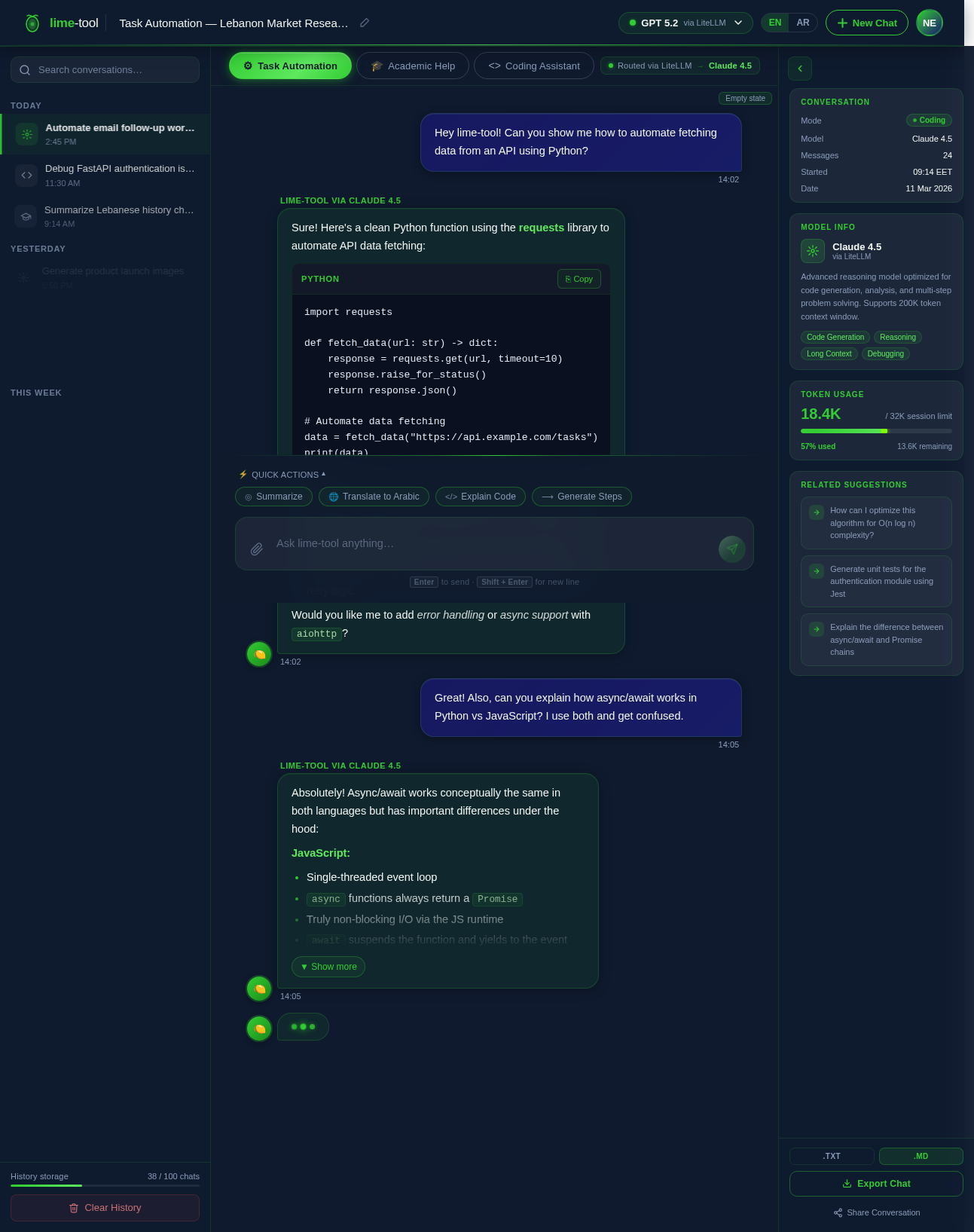Select the Academic Help mode icon
The image size is (974, 1232).
377,66
